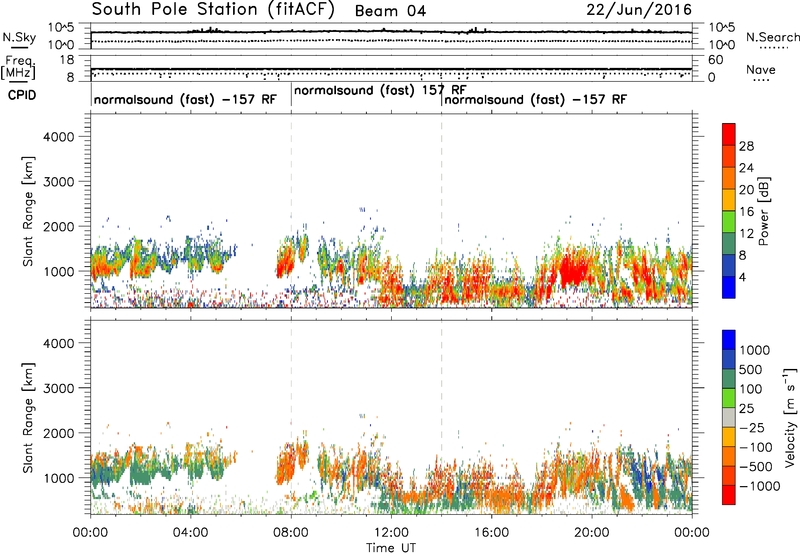
Task: Click the red bottom segment of Velocity colorbar
Action: tap(729, 495)
